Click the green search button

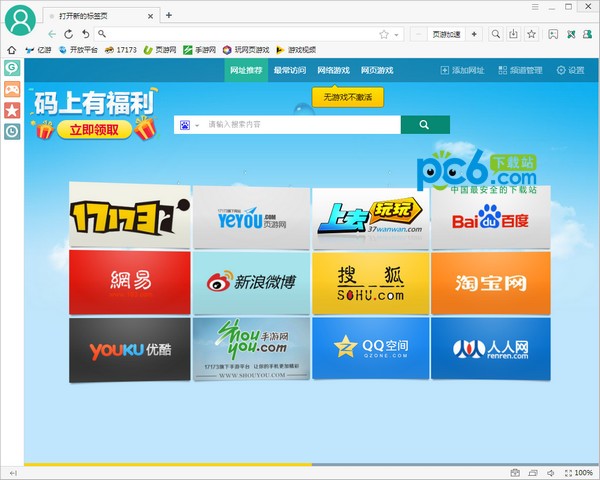[x=425, y=125]
